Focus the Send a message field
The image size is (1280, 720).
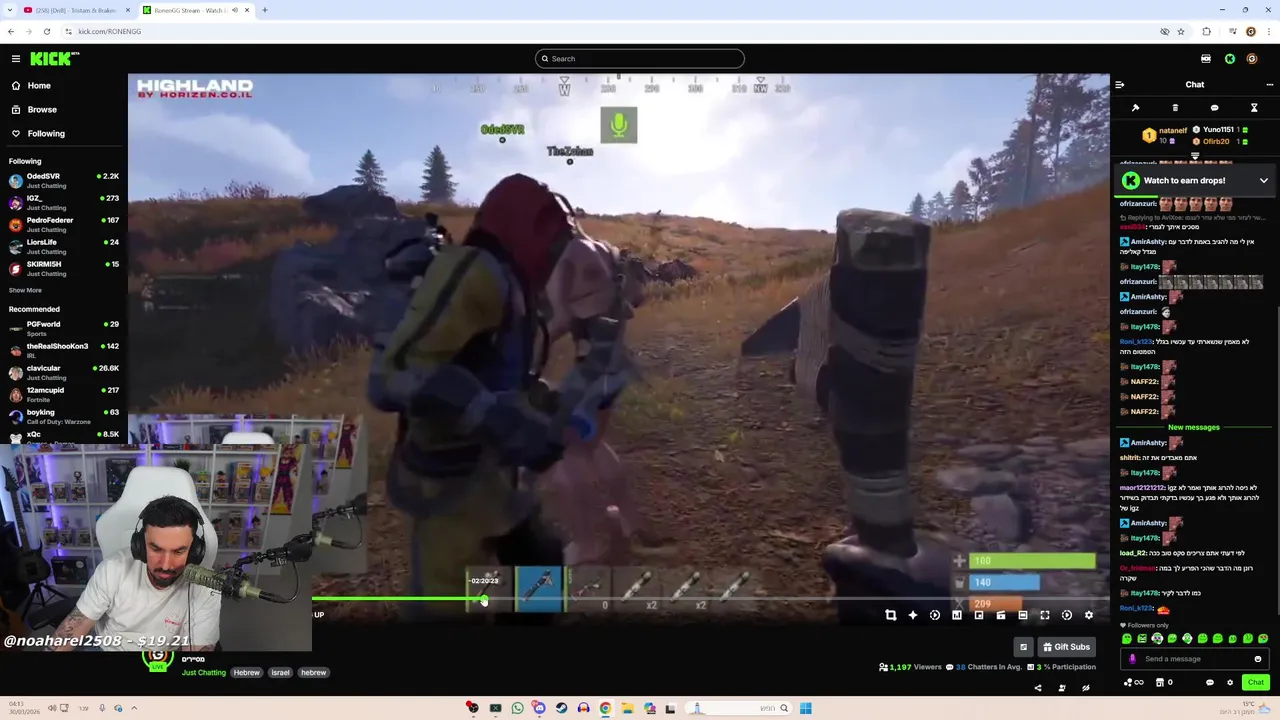pyautogui.click(x=1195, y=659)
